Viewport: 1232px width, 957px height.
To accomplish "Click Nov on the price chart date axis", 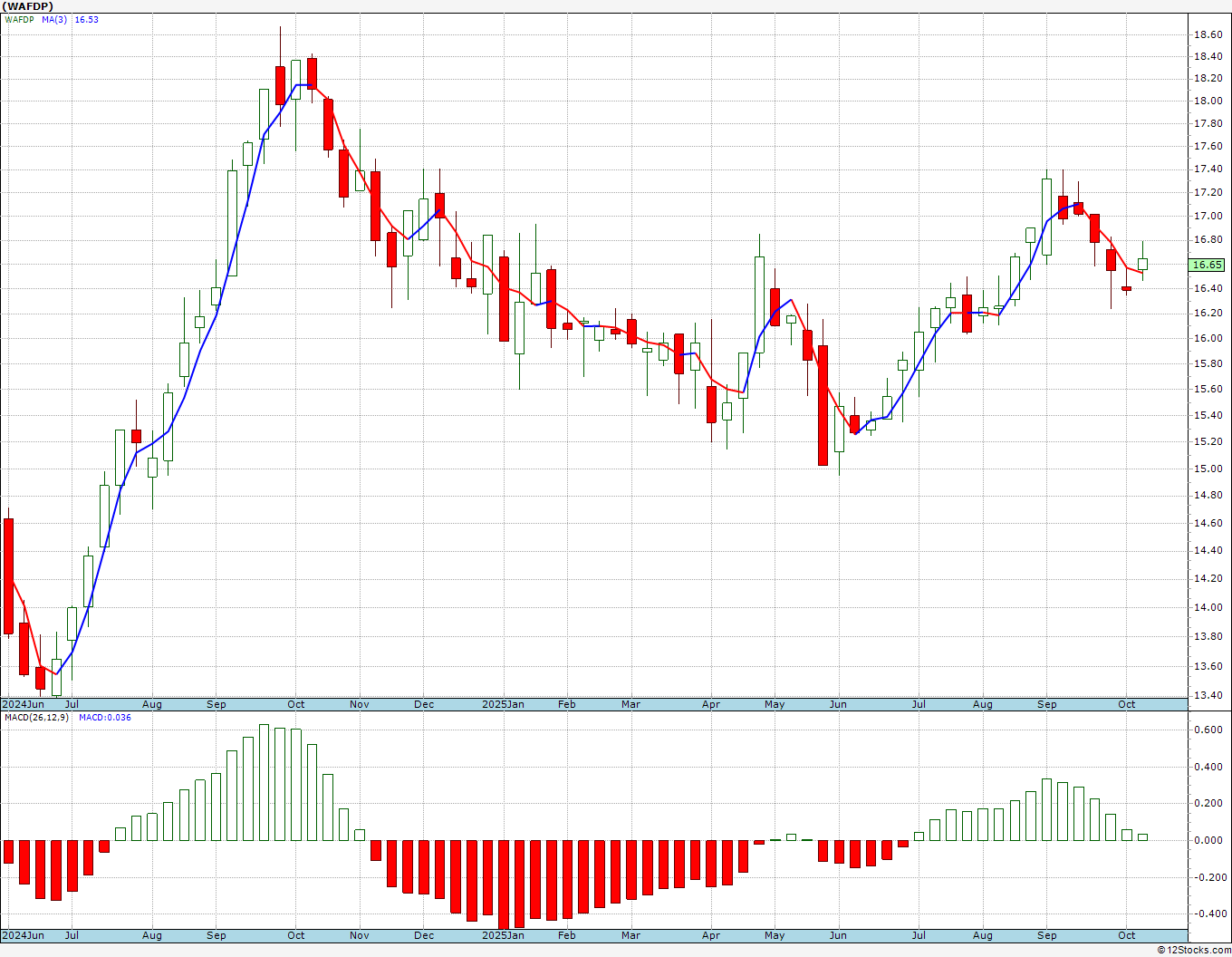I will (x=360, y=704).
